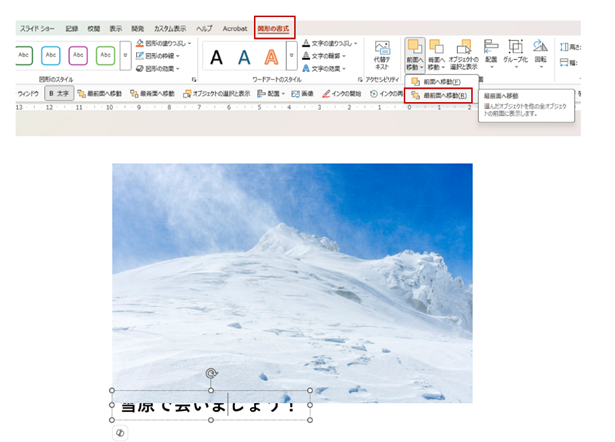
Task: Click the text outline A icon
Action: coord(306,56)
